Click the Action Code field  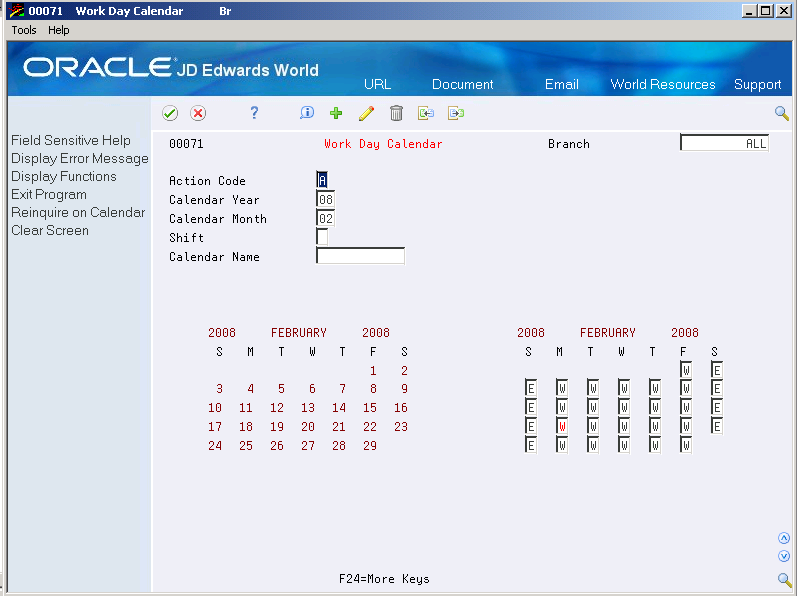click(322, 180)
